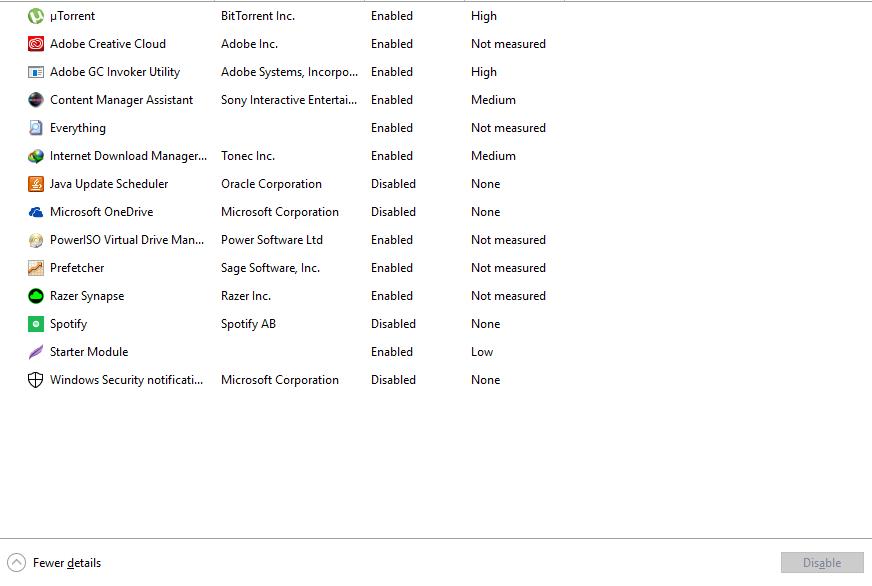Click Spotify's Disabled status
The height and width of the screenshot is (586, 872).
(x=393, y=324)
